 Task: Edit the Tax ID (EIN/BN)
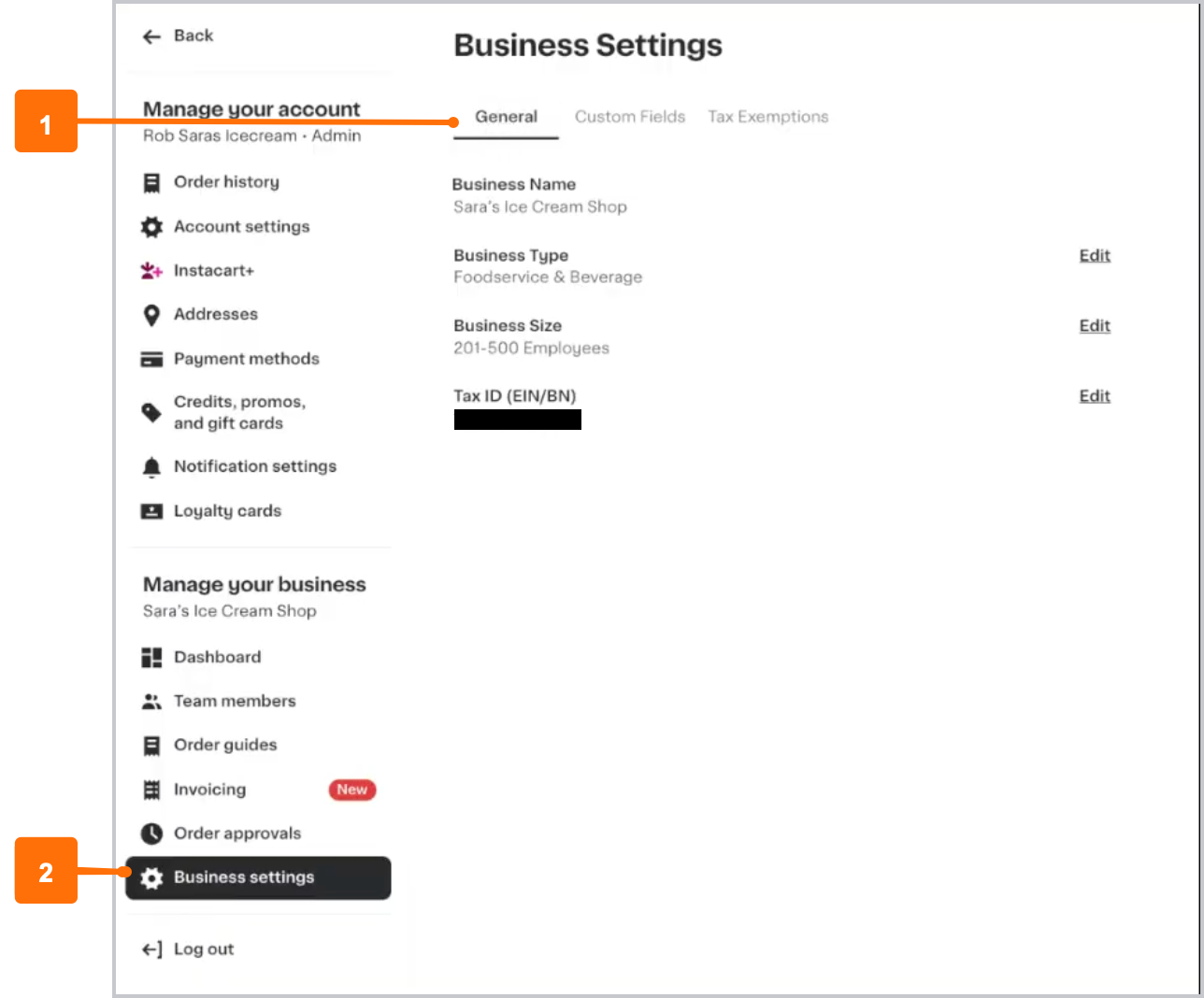[x=1094, y=396]
